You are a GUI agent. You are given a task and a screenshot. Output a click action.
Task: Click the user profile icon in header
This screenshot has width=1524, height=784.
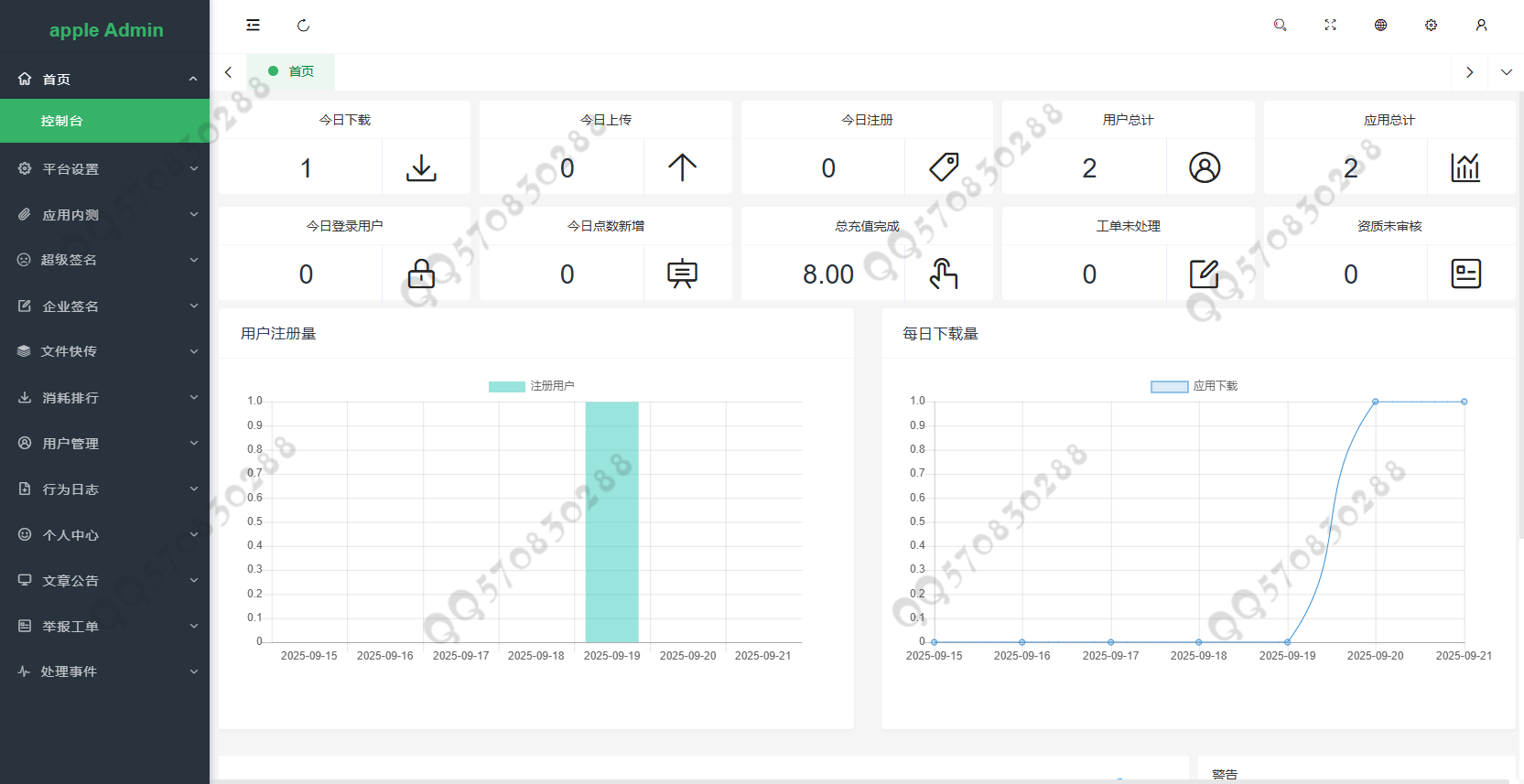(x=1481, y=26)
